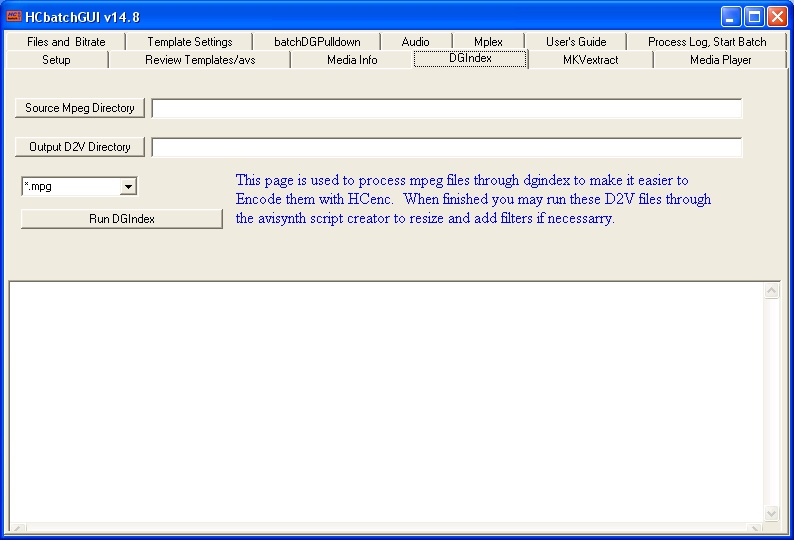
Task: Maximize the HCbatchGUI window
Action: click(x=753, y=17)
